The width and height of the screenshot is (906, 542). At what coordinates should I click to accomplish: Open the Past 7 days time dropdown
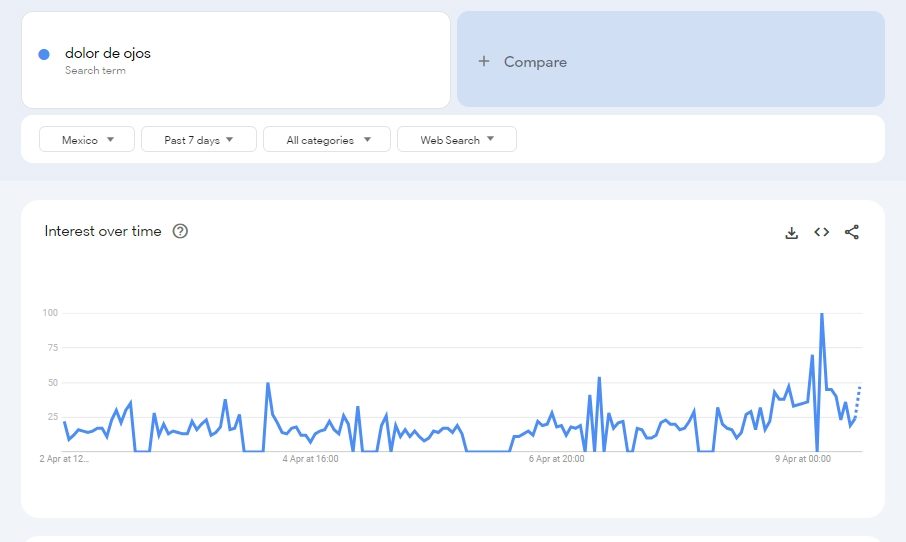point(199,139)
